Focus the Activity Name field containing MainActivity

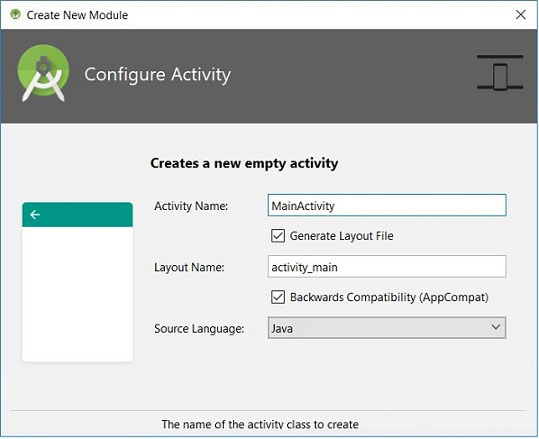387,206
